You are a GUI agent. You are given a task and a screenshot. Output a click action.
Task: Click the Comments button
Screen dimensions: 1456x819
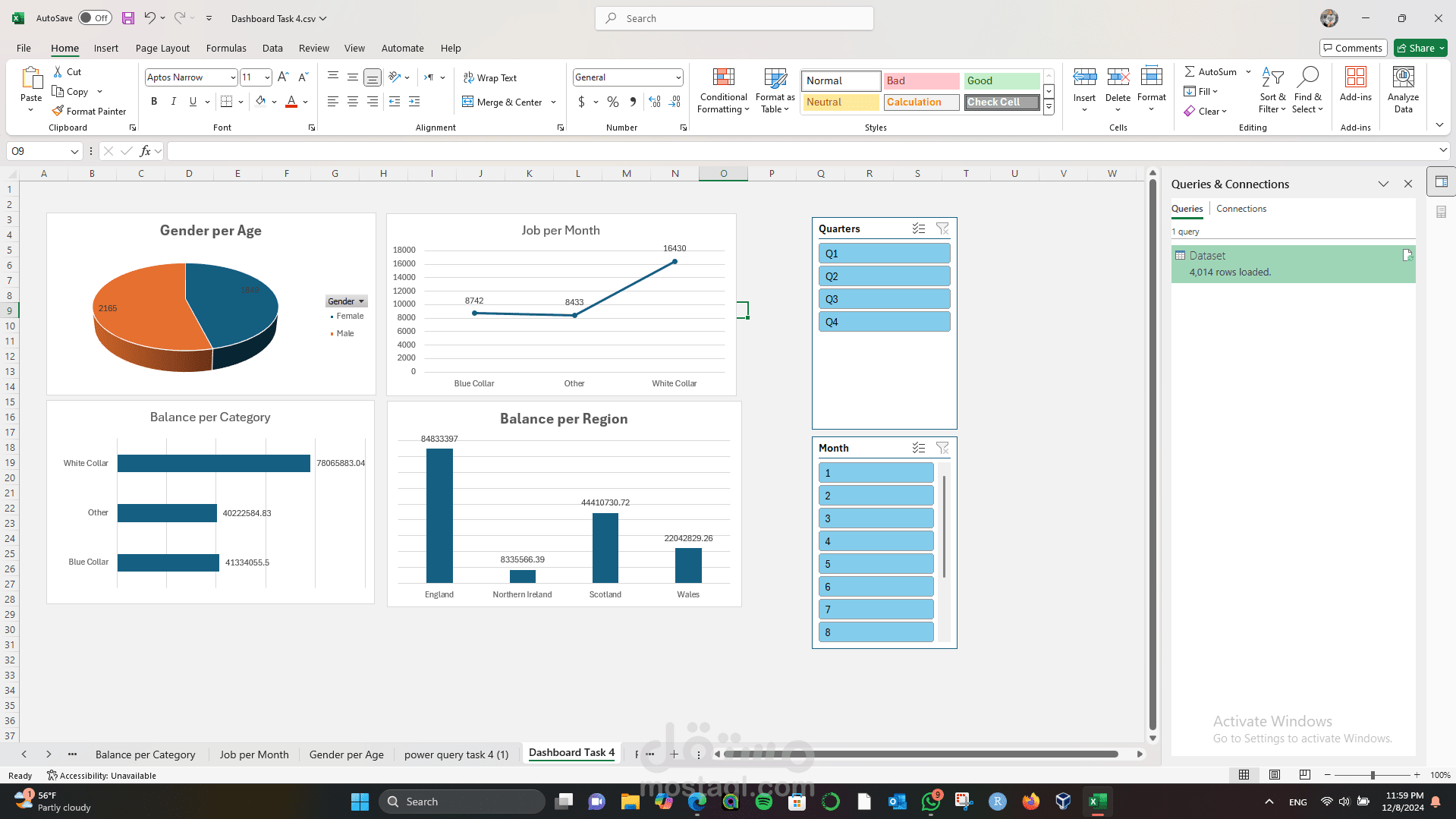pos(1354,48)
